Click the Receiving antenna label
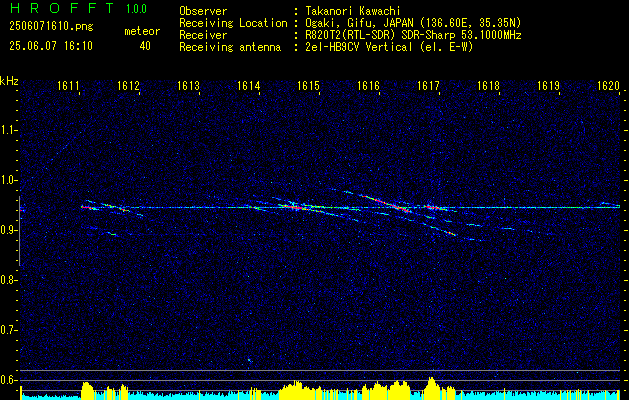This screenshot has height=400, width=629. coord(230,47)
